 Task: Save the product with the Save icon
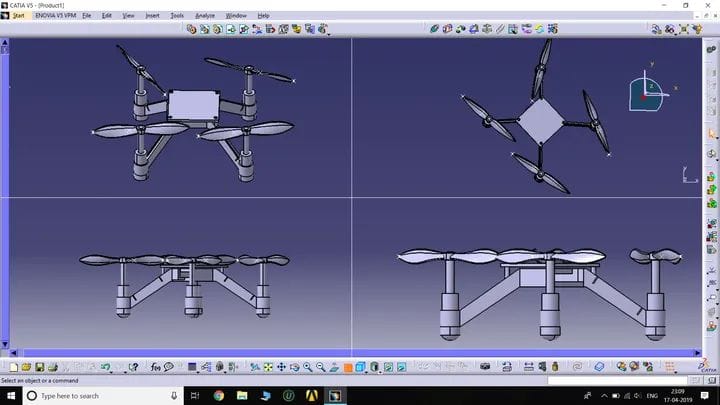tap(39, 367)
